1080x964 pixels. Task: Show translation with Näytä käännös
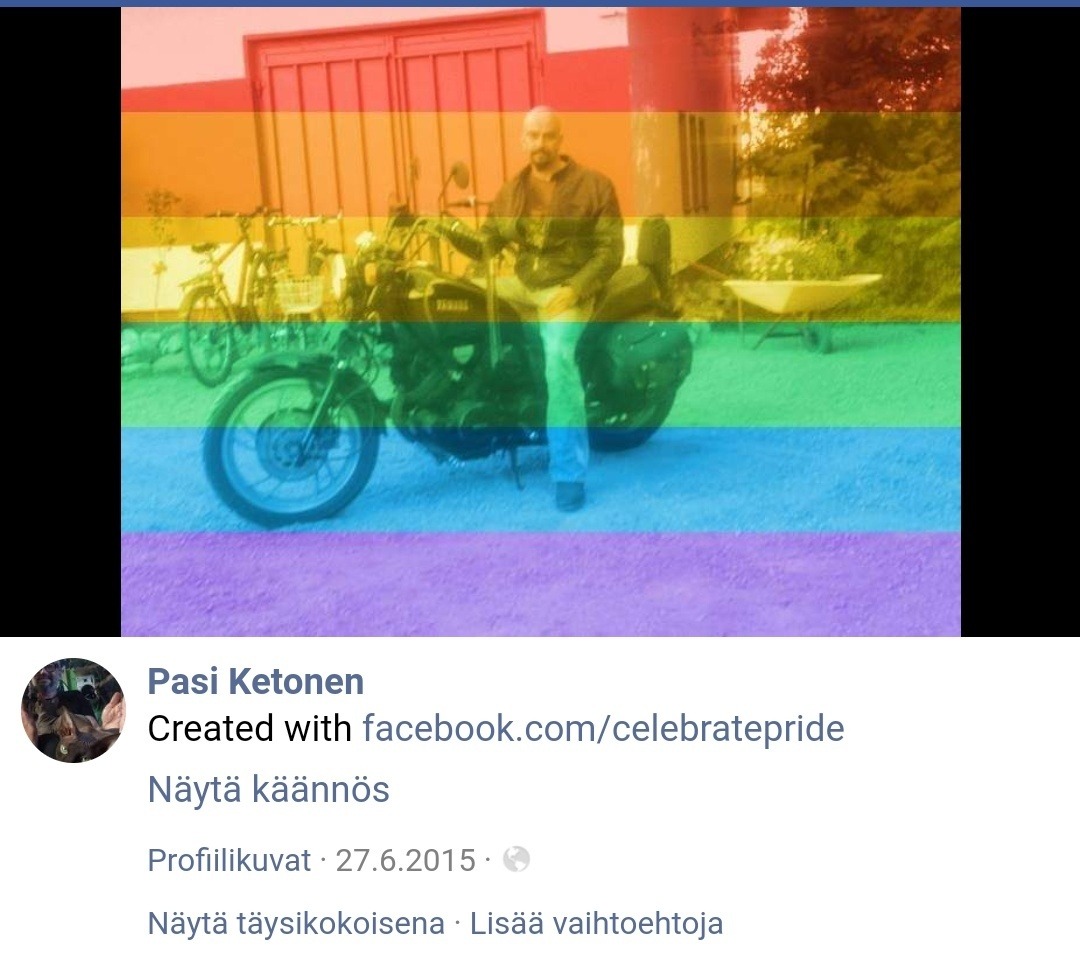(269, 789)
